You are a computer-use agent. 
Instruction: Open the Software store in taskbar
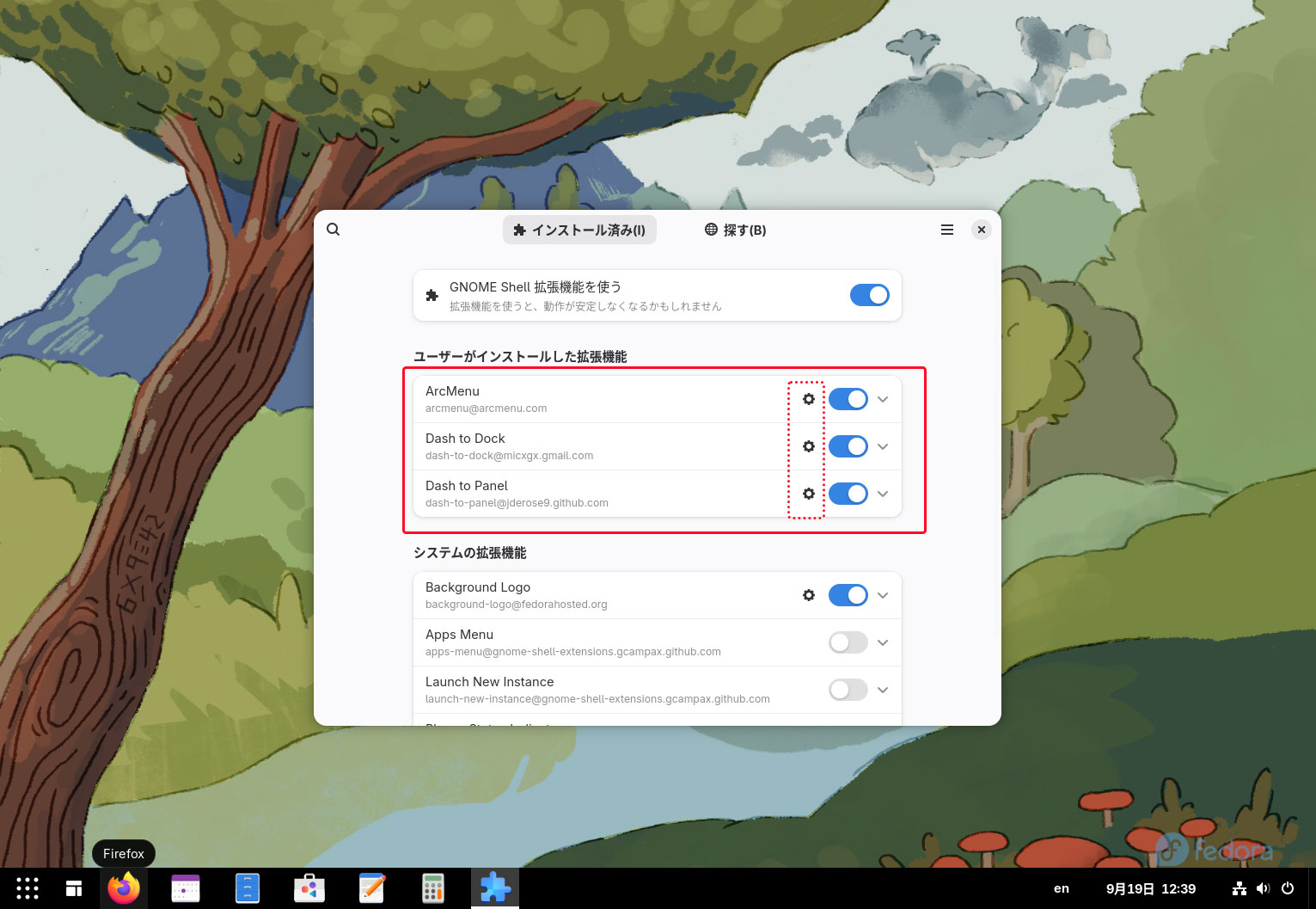(x=309, y=888)
